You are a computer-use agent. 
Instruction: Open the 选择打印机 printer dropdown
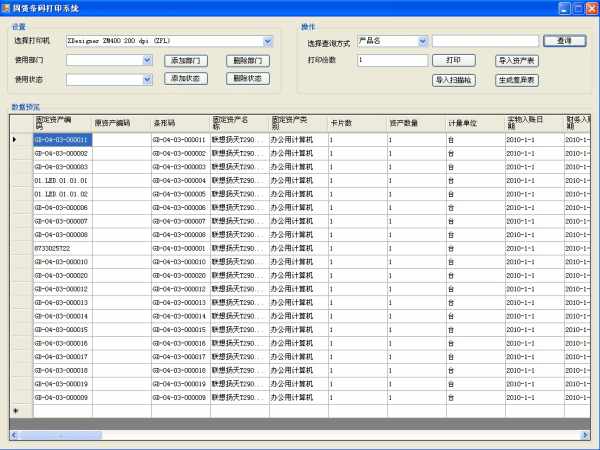267,42
